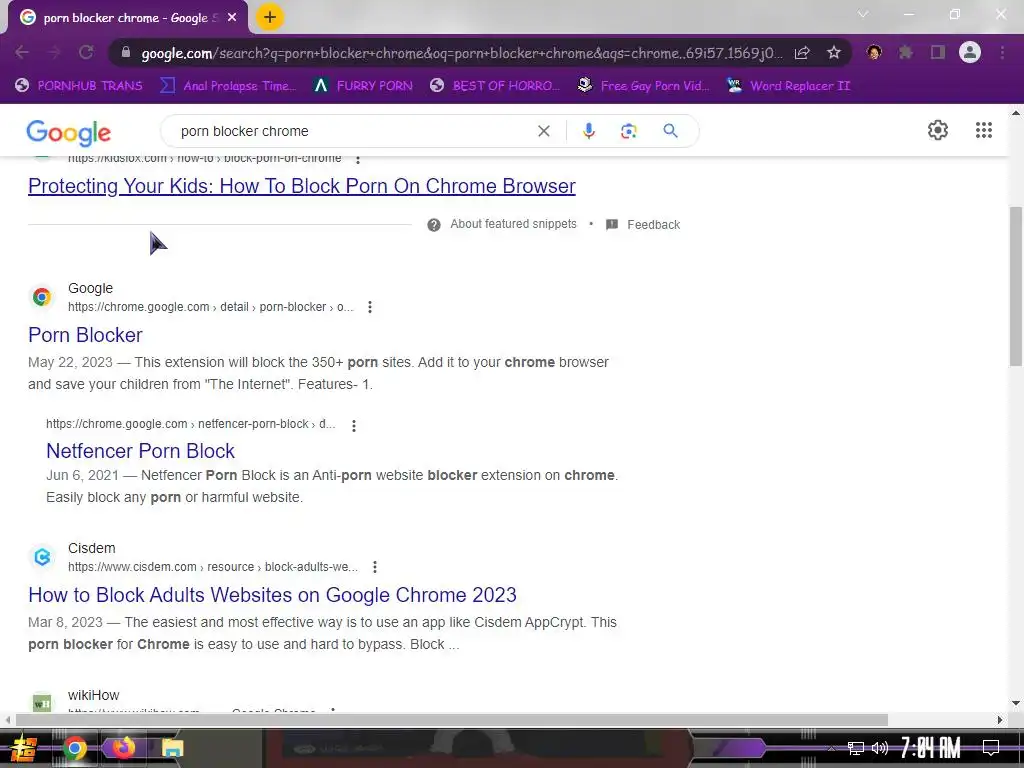The width and height of the screenshot is (1024, 768).
Task: View site information lock icon
Action: (x=126, y=53)
